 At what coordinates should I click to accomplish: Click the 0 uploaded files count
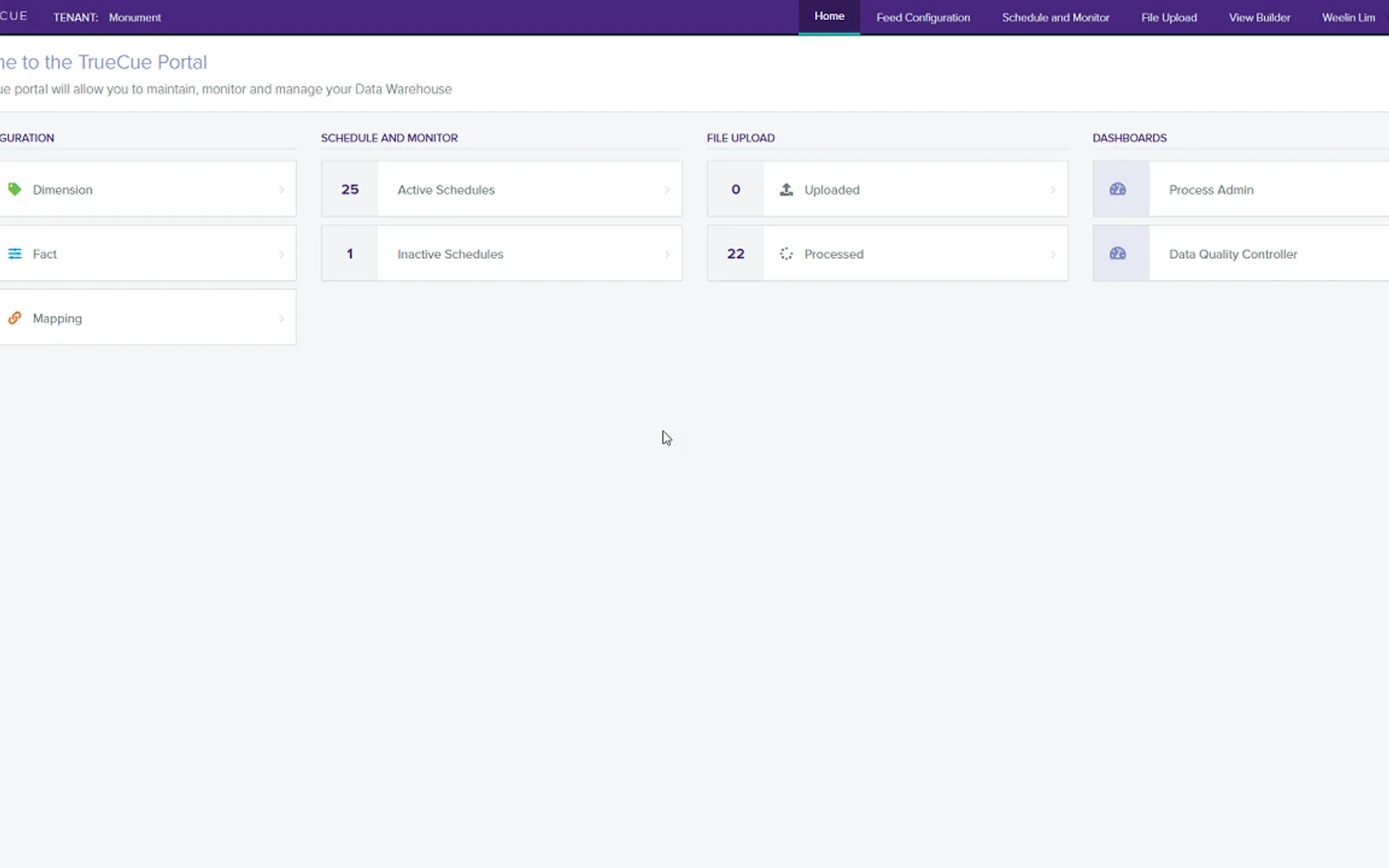click(735, 189)
